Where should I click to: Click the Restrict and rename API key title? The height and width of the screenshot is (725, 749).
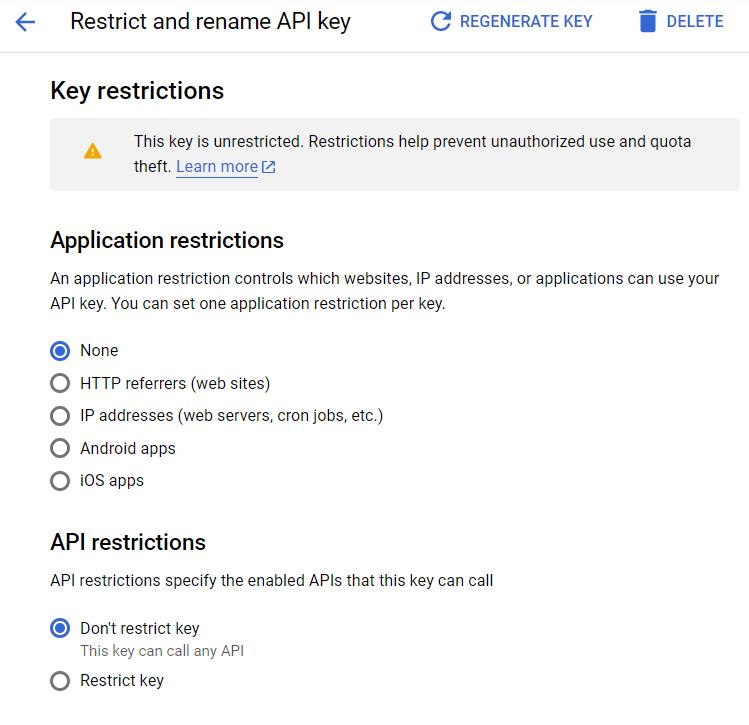210,21
